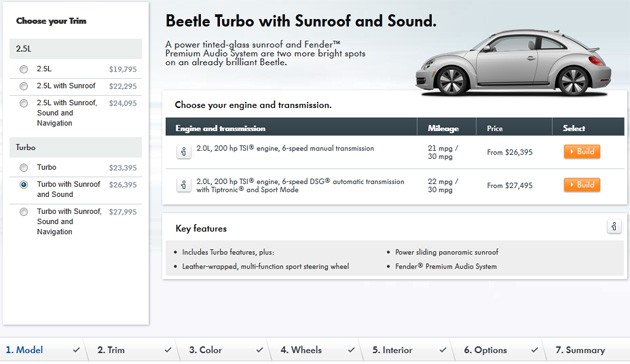The height and width of the screenshot is (364, 630).
Task: Click the Price column header
Action: pyautogui.click(x=495, y=129)
